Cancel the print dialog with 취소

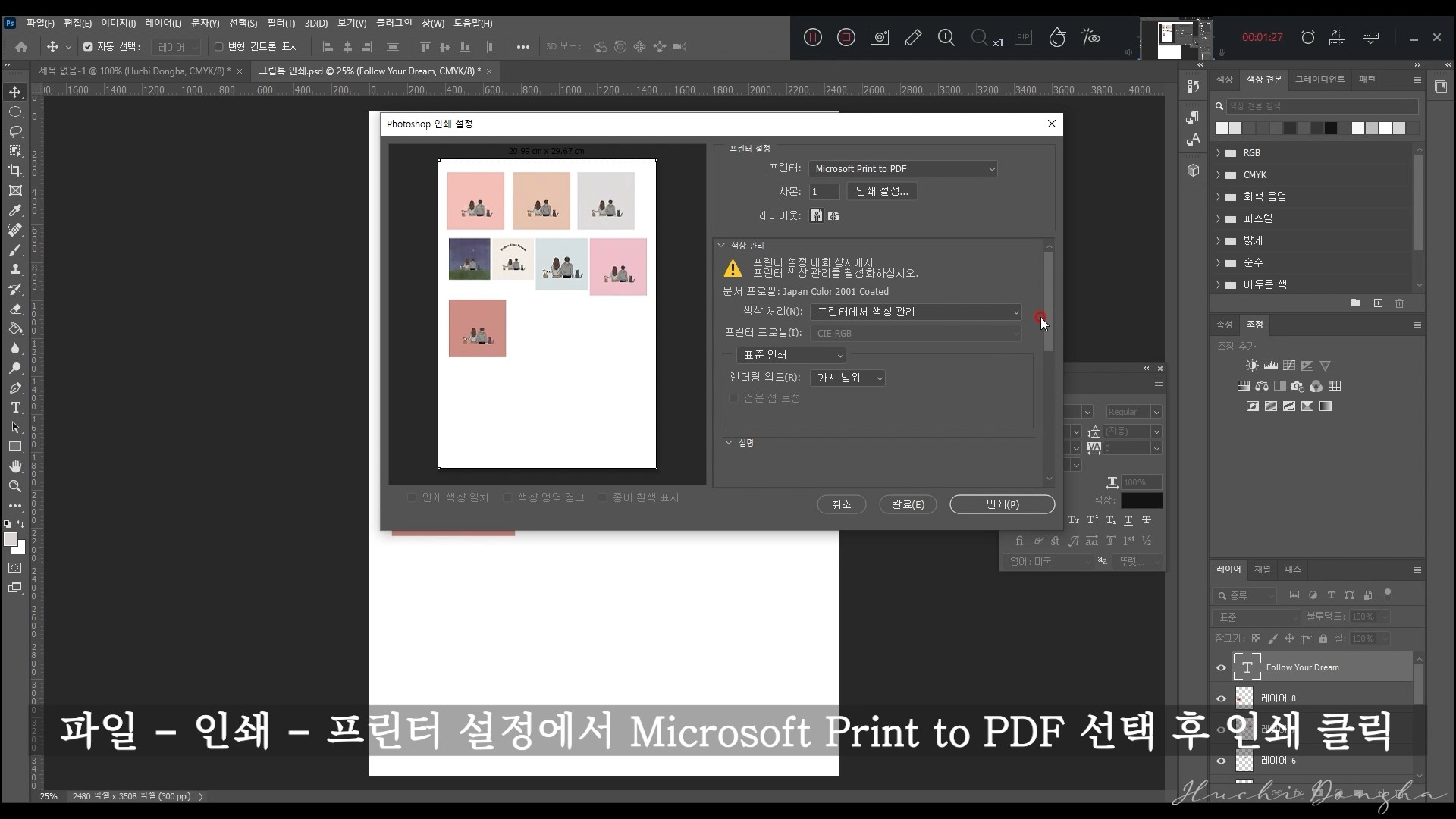[841, 504]
